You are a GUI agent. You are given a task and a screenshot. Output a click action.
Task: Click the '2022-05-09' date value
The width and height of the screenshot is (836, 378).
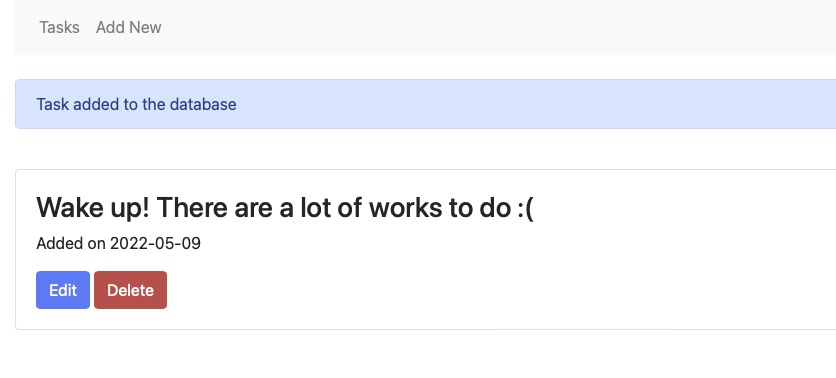click(x=155, y=244)
